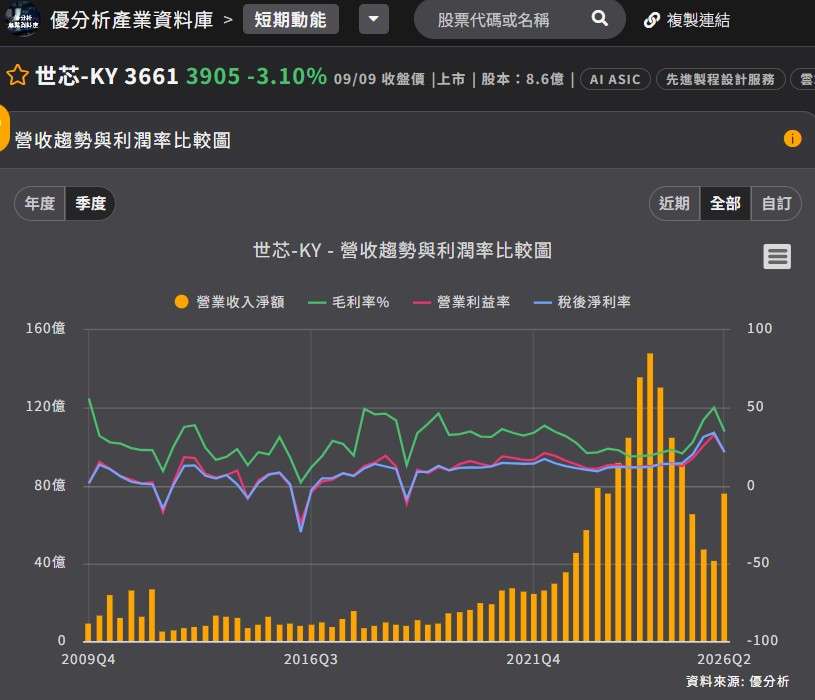
Task: Toggle 稅後淨利率 legend series
Action: coord(582,302)
